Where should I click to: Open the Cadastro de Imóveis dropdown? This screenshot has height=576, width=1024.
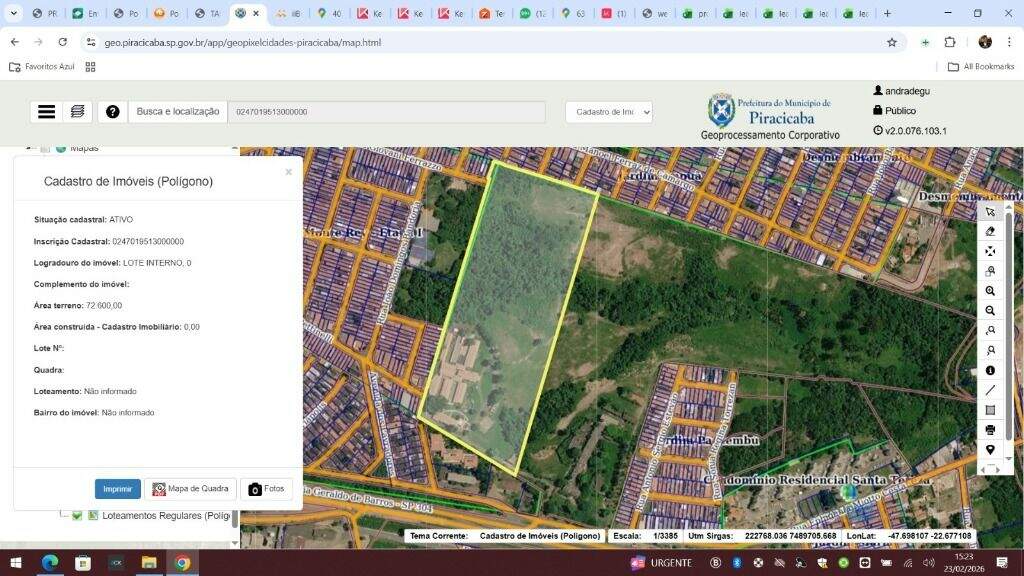point(609,112)
